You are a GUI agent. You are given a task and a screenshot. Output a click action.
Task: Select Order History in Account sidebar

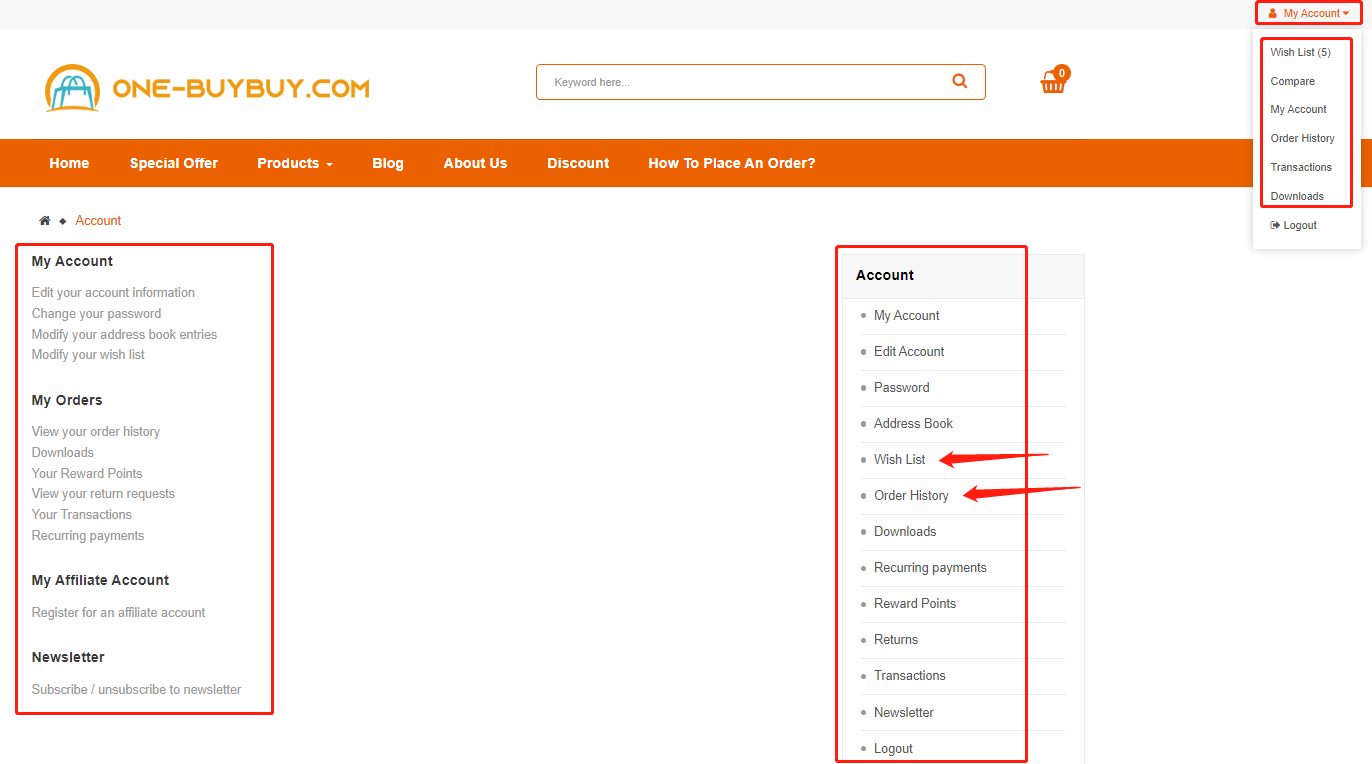(x=911, y=496)
